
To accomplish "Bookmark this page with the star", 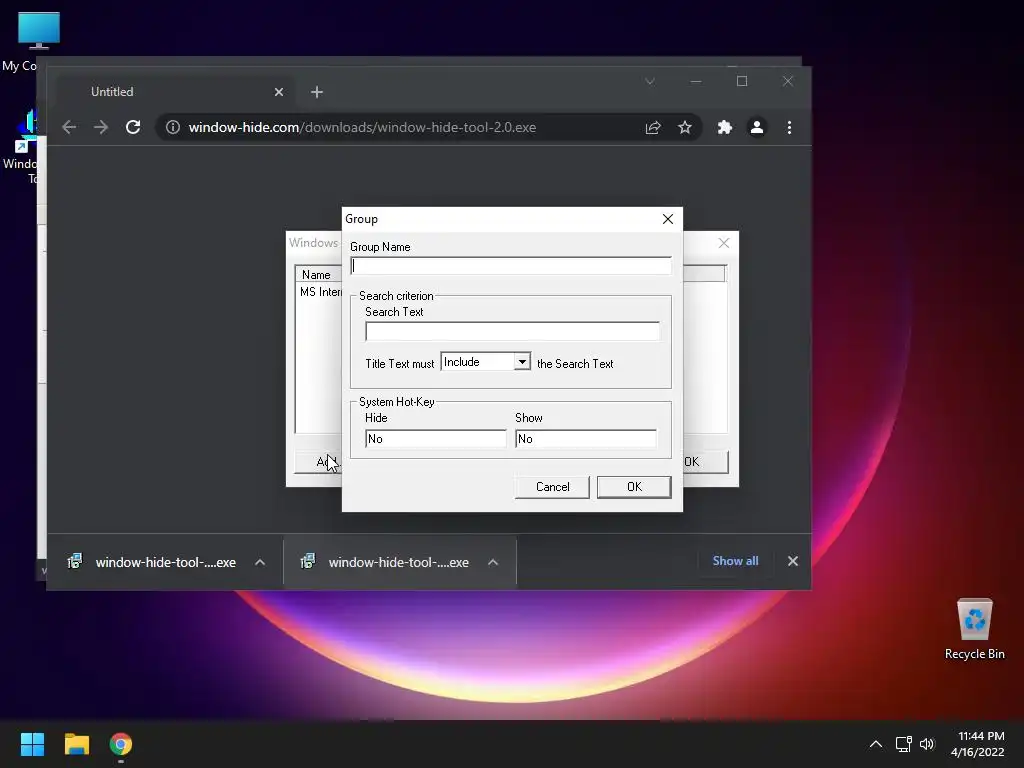I will 684,127.
